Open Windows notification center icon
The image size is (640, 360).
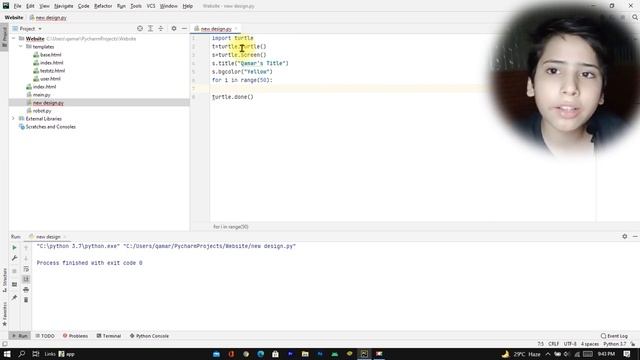point(627,354)
